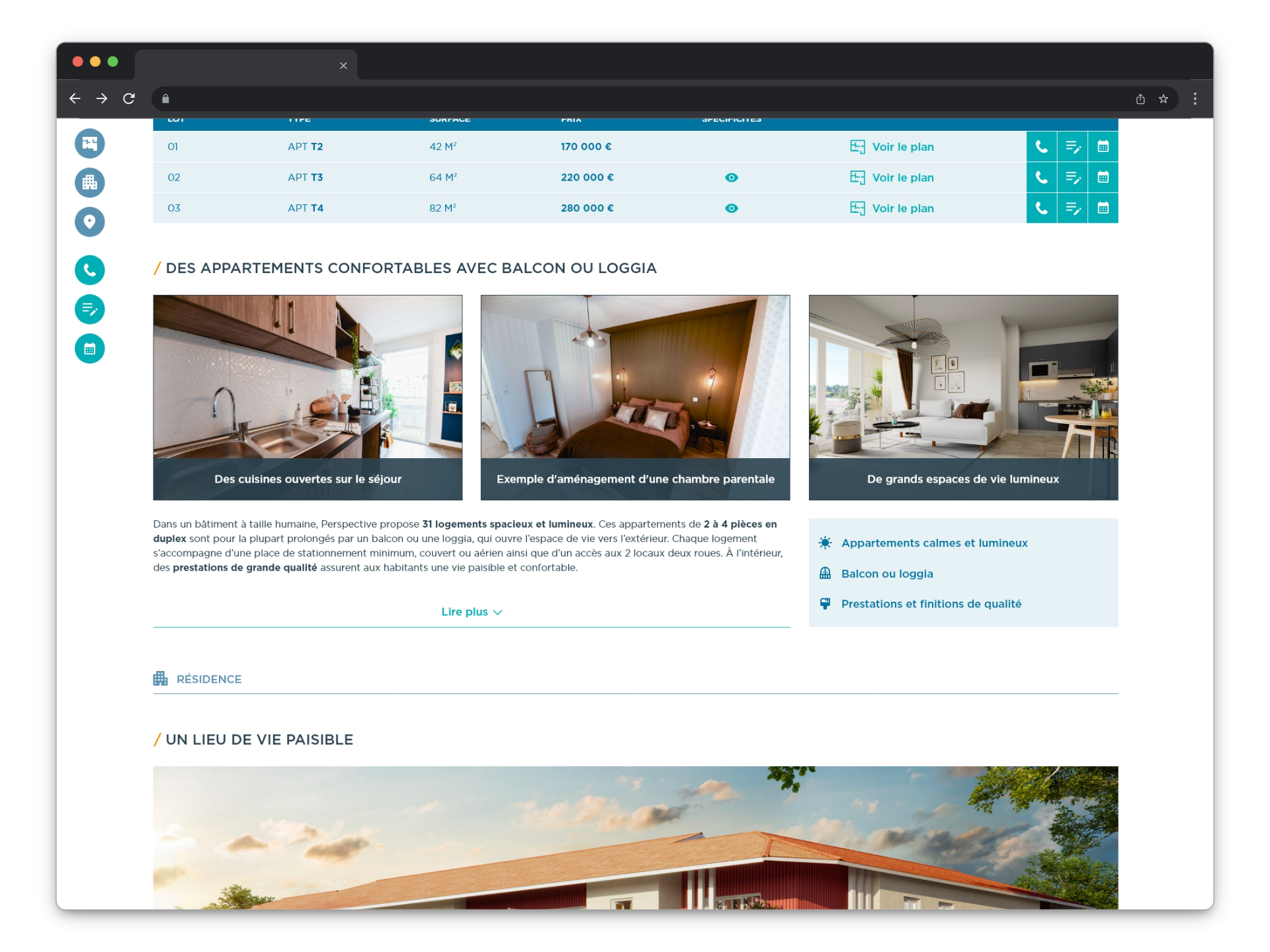1270x952 pixels.
Task: Click the round contact form icon in the sidebar
Action: pos(89,309)
